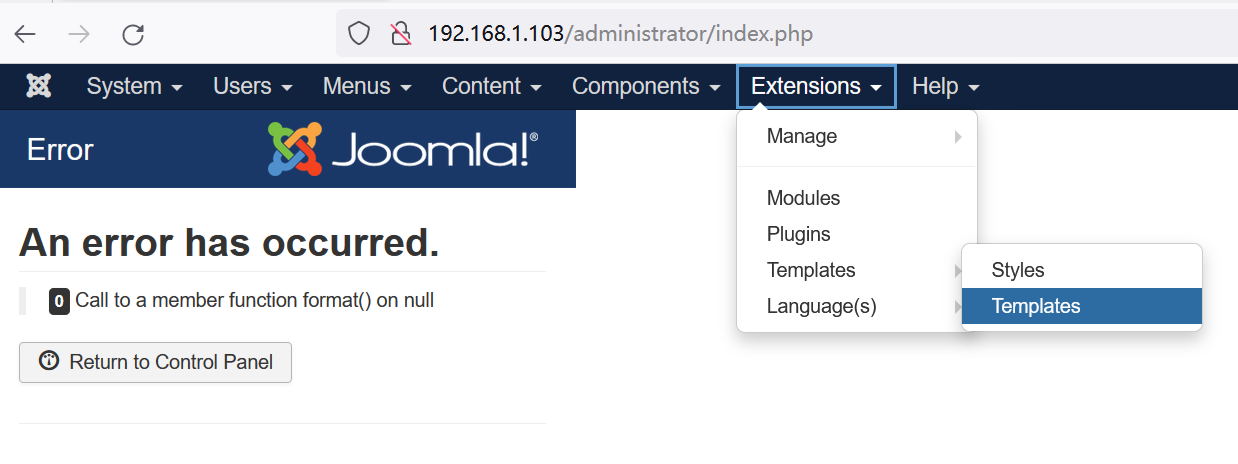This screenshot has height=464, width=1238.
Task: Expand the Components dropdown
Action: pos(646,86)
